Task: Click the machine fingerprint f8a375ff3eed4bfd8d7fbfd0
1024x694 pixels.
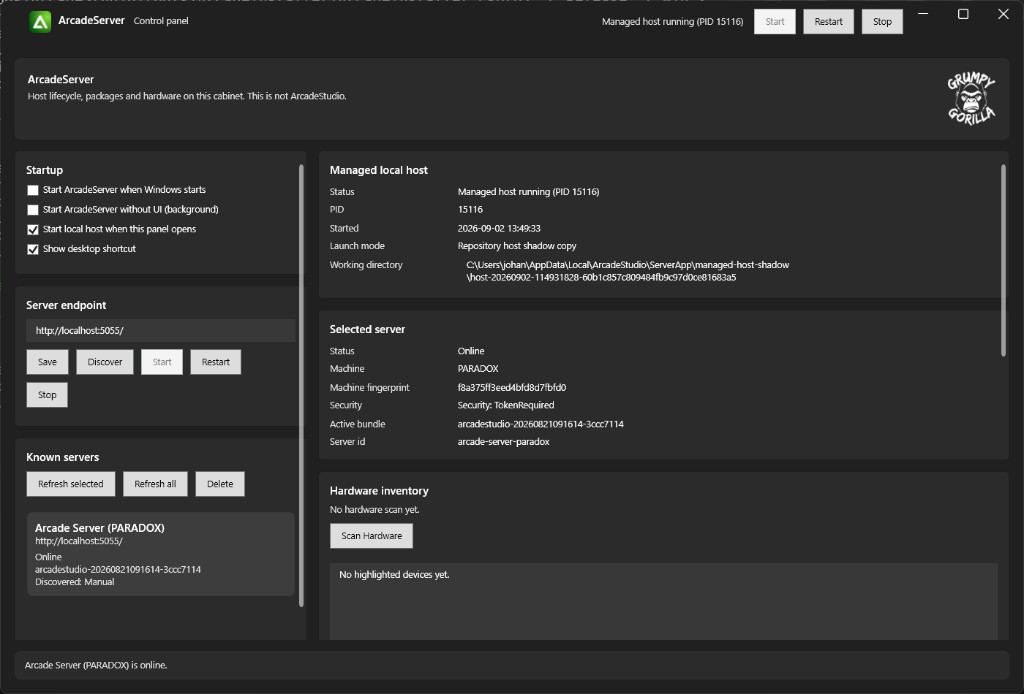Action: pyautogui.click(x=511, y=387)
